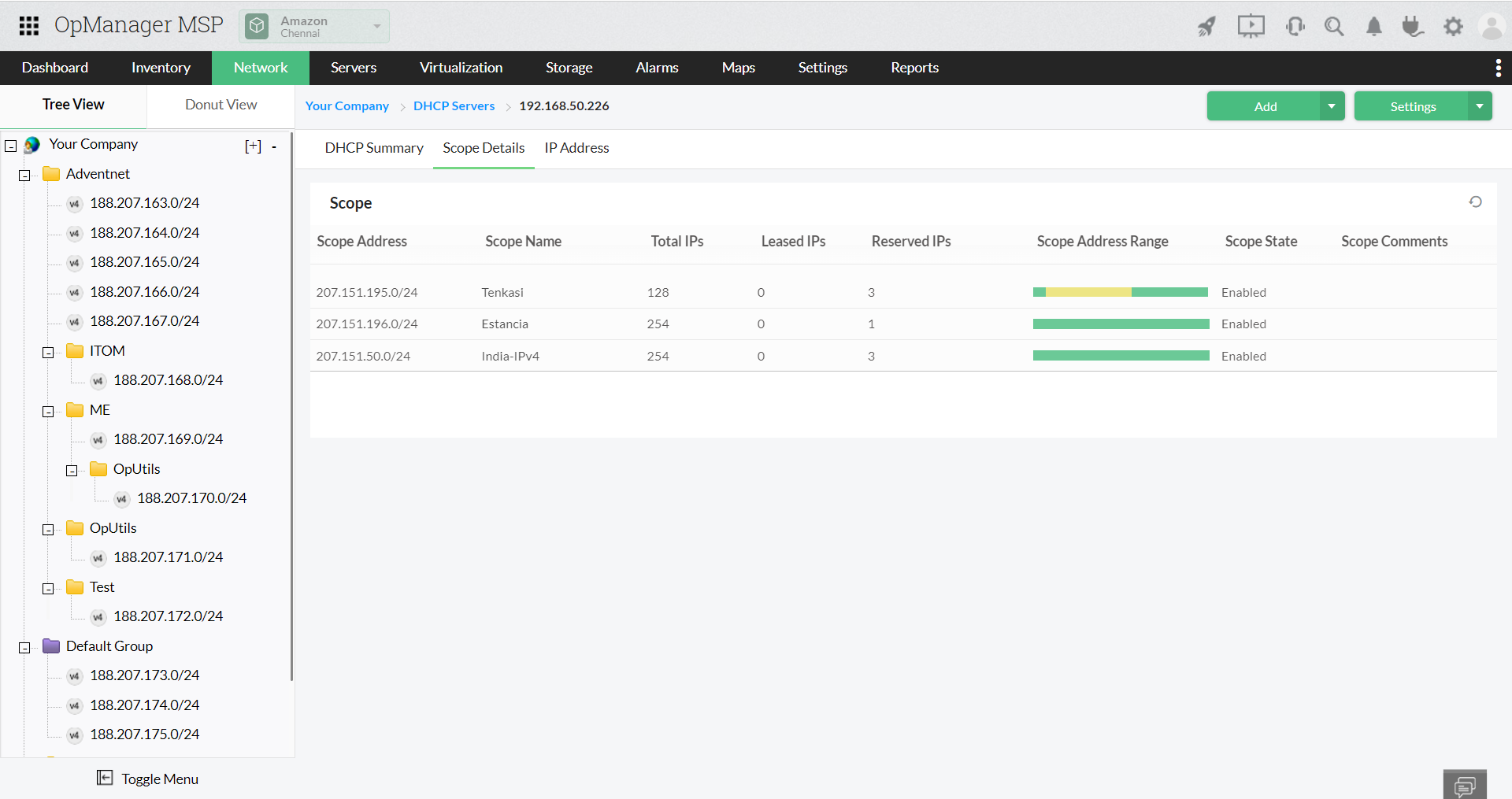Image resolution: width=1512 pixels, height=799 pixels.
Task: Open the IP Address tab
Action: point(576,148)
